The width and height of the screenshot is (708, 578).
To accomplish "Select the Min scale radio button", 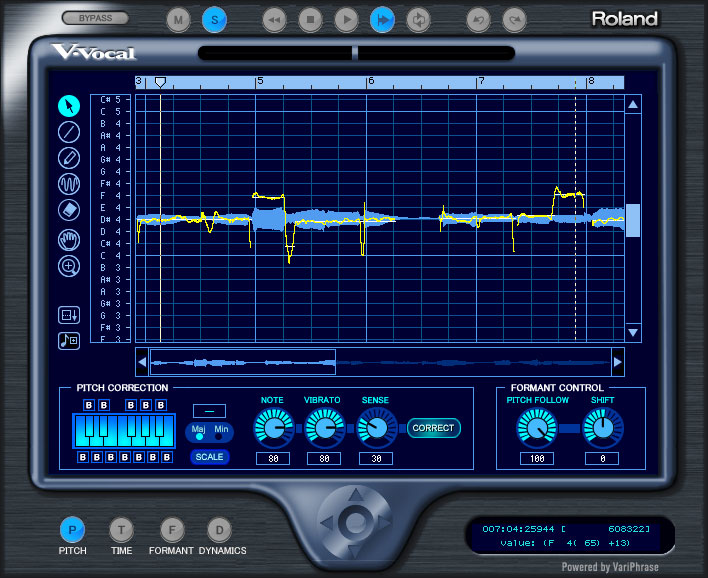I will coord(219,437).
